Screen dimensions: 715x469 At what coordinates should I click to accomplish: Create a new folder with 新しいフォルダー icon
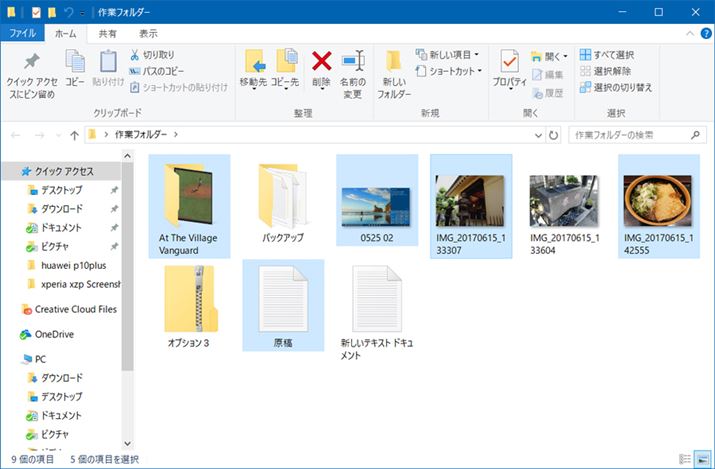point(393,70)
